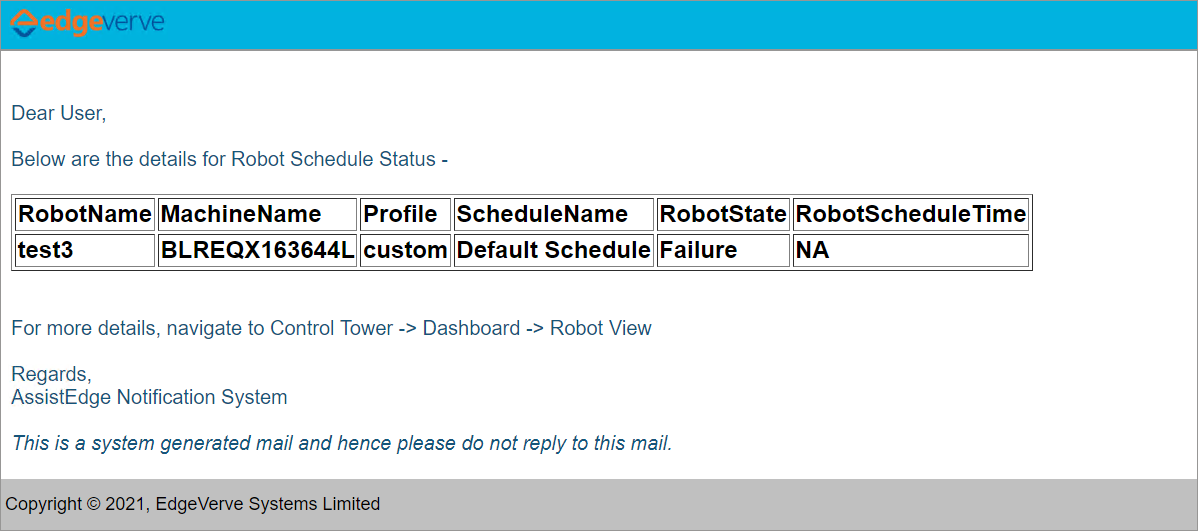
Task: Click the Robot Schedule Status intro text
Action: tap(229, 160)
